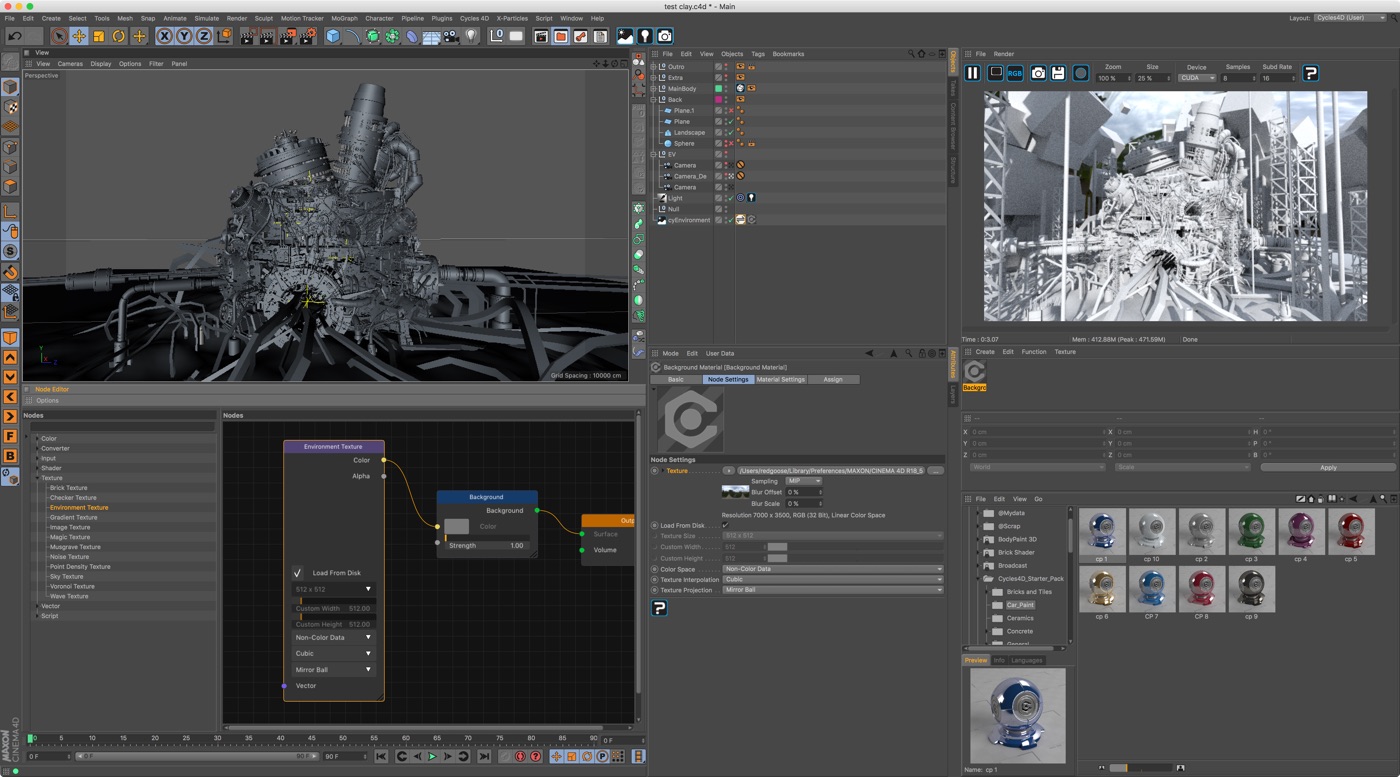Expand the Outro object hierarchy
The height and width of the screenshot is (777, 1400).
pos(654,67)
